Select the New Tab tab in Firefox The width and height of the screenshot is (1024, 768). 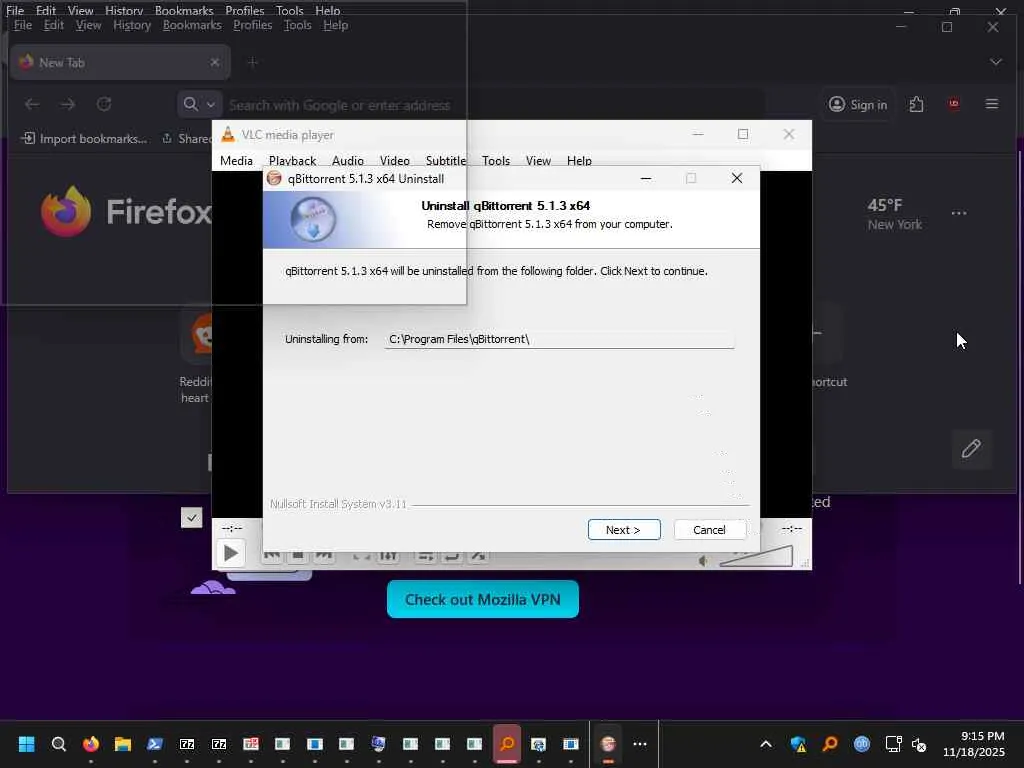120,62
